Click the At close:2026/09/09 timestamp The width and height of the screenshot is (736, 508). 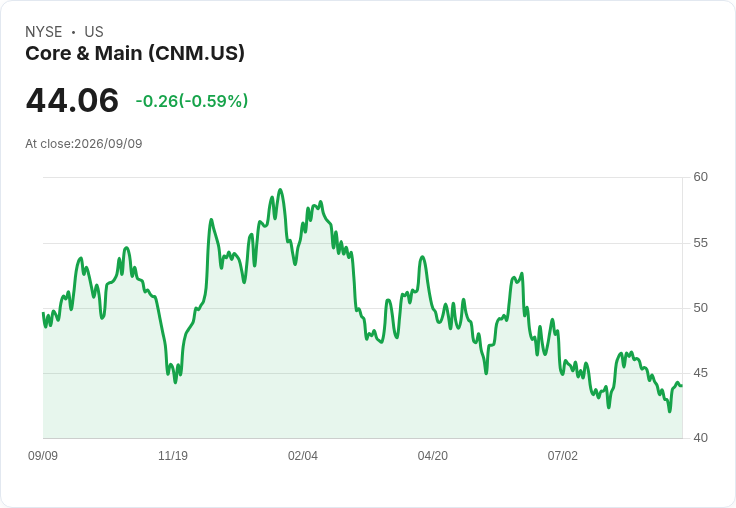[84, 144]
